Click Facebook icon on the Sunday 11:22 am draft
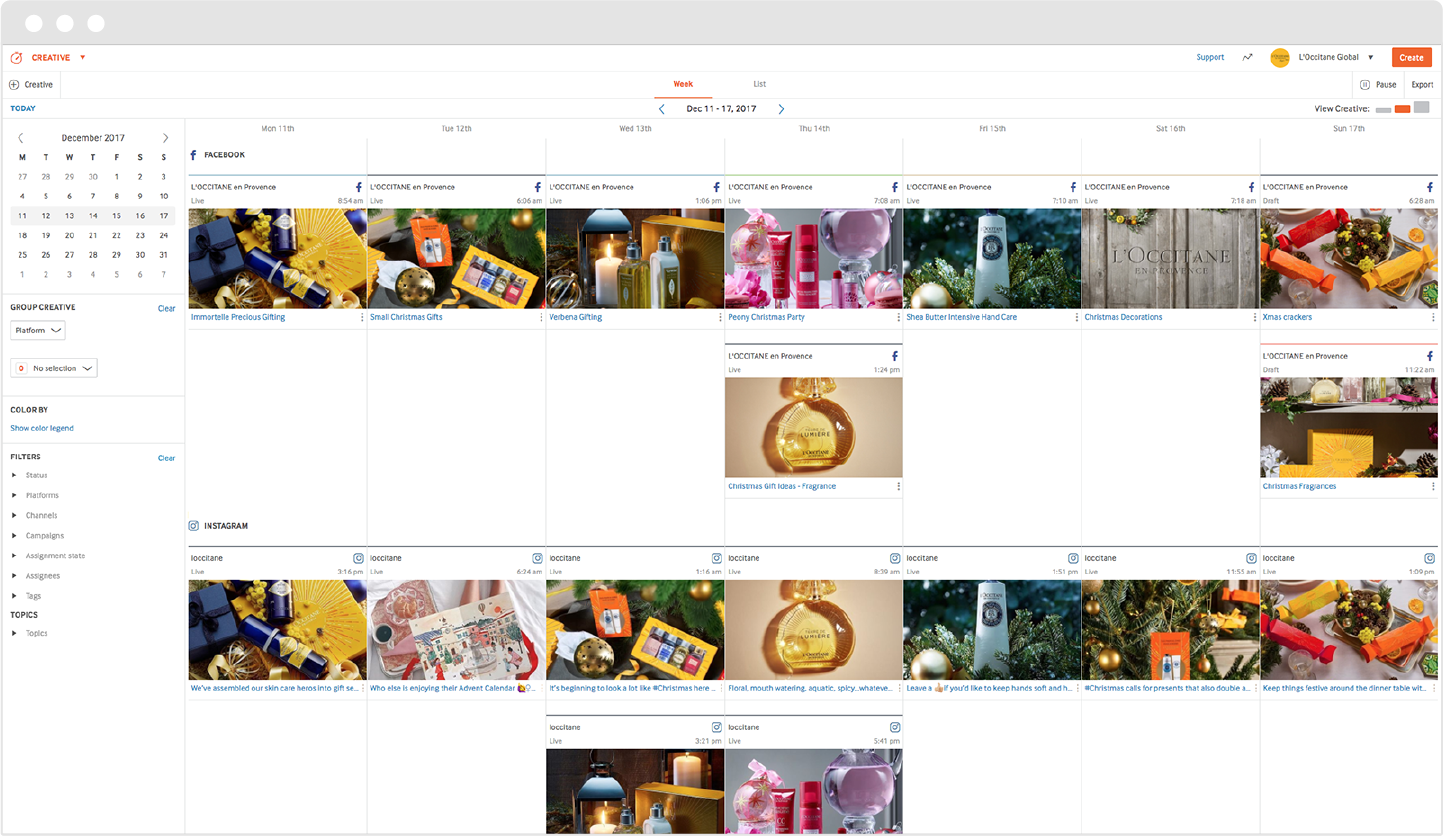This screenshot has width=1443, height=836. 1431,356
